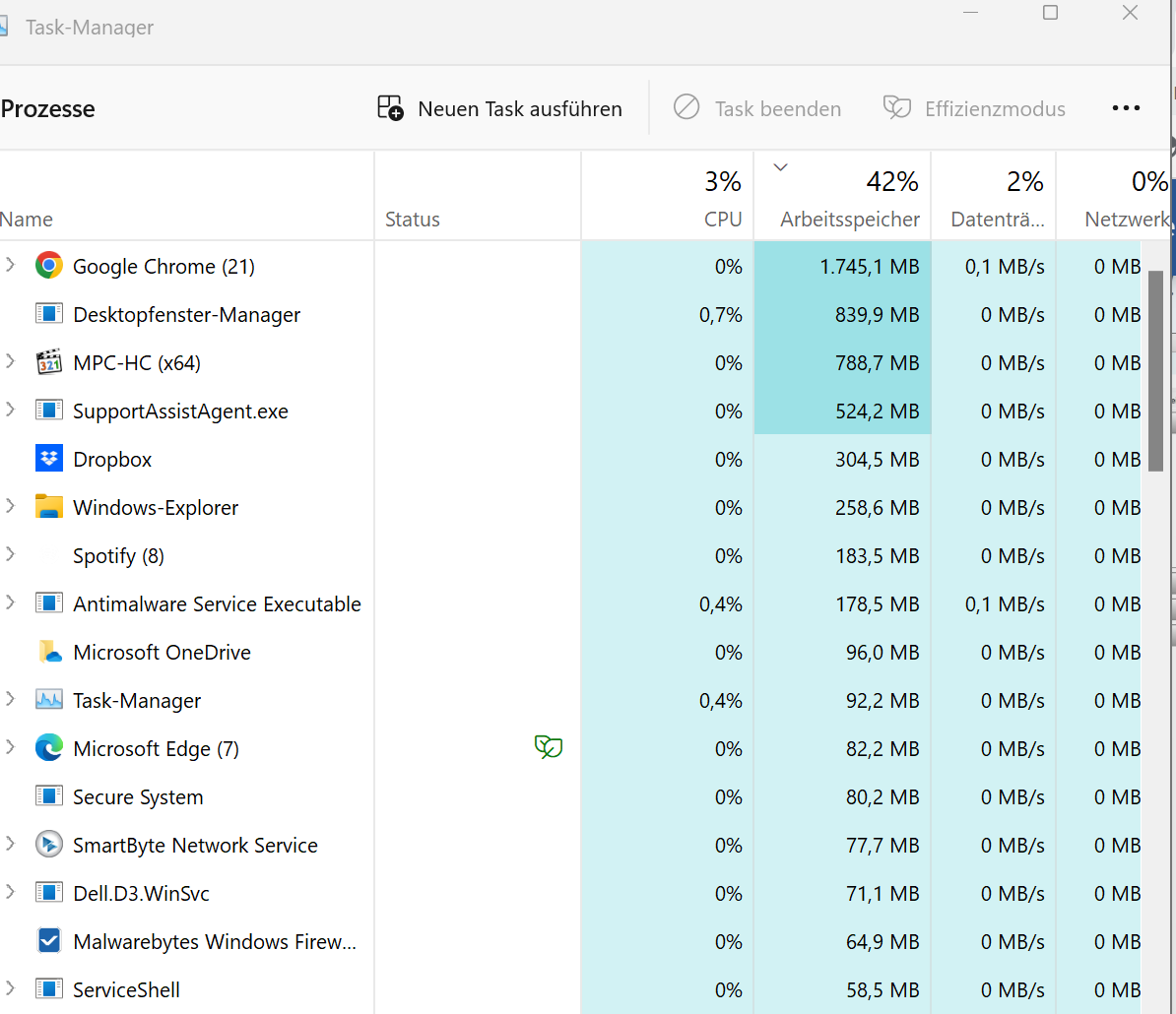Expand the MPC-HC (x64) process group
This screenshot has width=1176, height=1014.
click(x=11, y=361)
